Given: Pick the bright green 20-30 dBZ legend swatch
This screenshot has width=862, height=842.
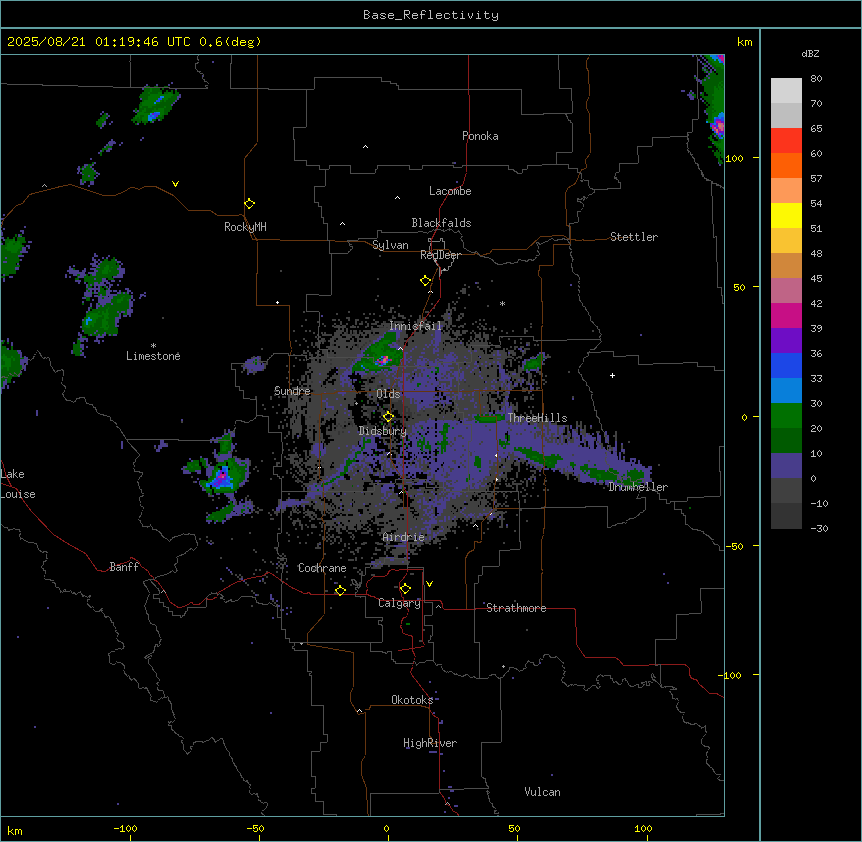Looking at the screenshot, I should click(x=786, y=416).
